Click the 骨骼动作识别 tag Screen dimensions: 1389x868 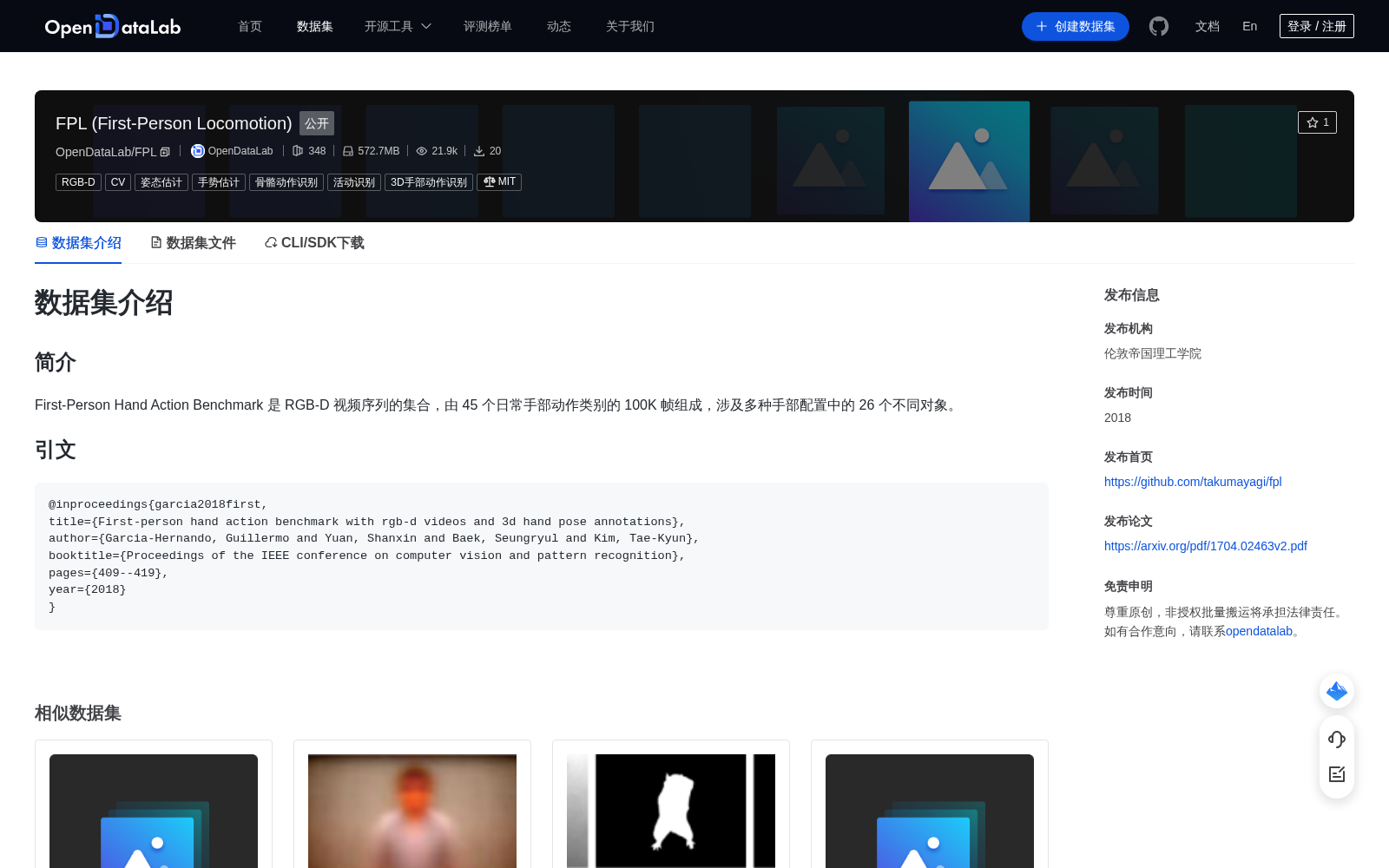point(286,182)
